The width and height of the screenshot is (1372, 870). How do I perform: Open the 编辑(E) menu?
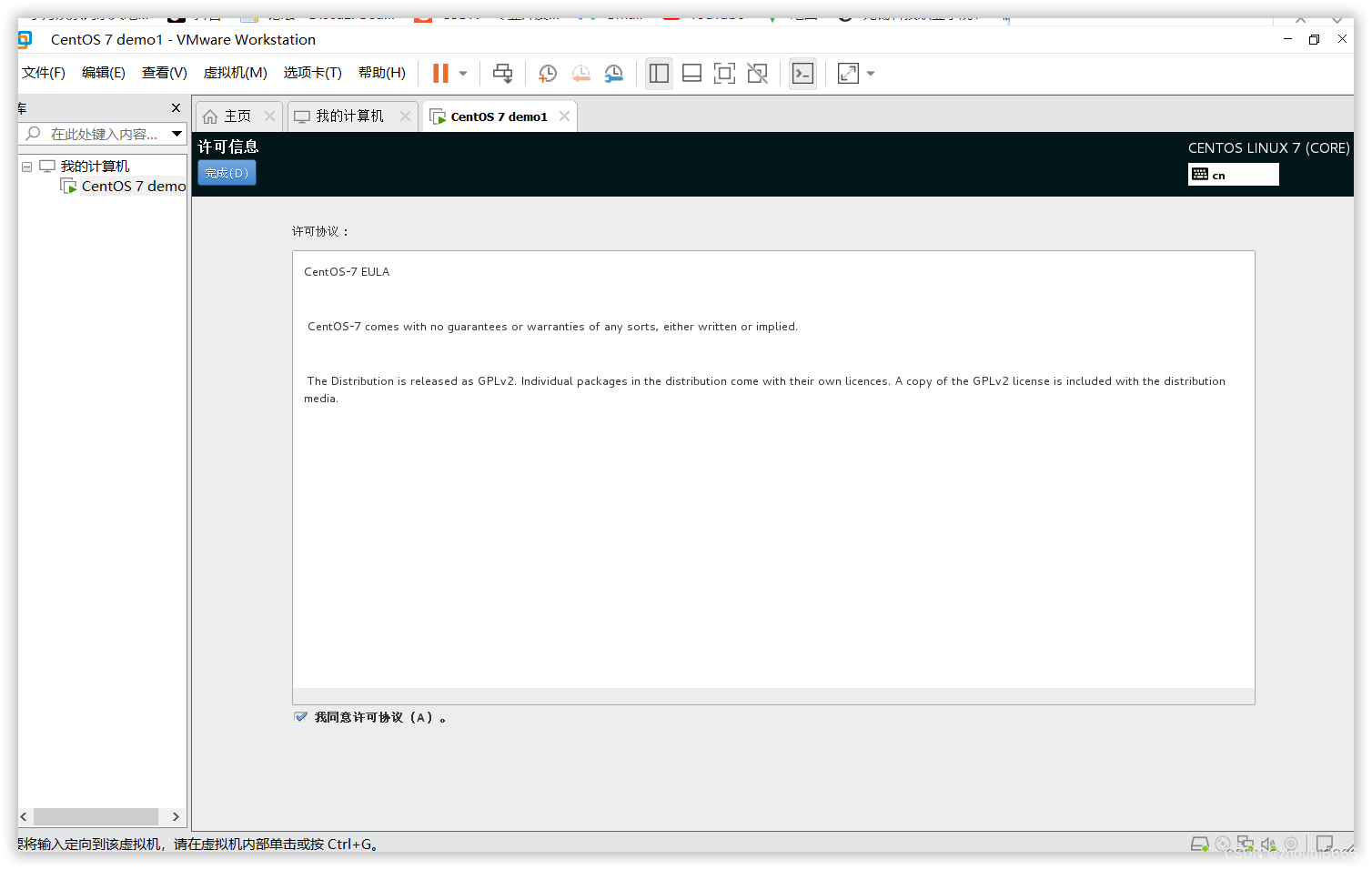click(104, 73)
